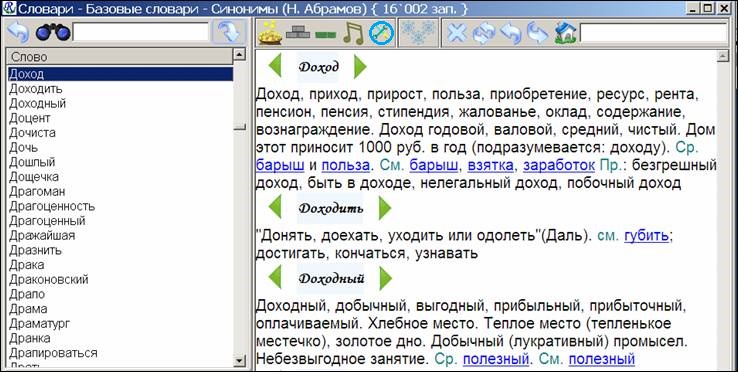This screenshot has height=372, width=738.
Task: Click the snowflakes toolbar icon
Action: point(418,33)
